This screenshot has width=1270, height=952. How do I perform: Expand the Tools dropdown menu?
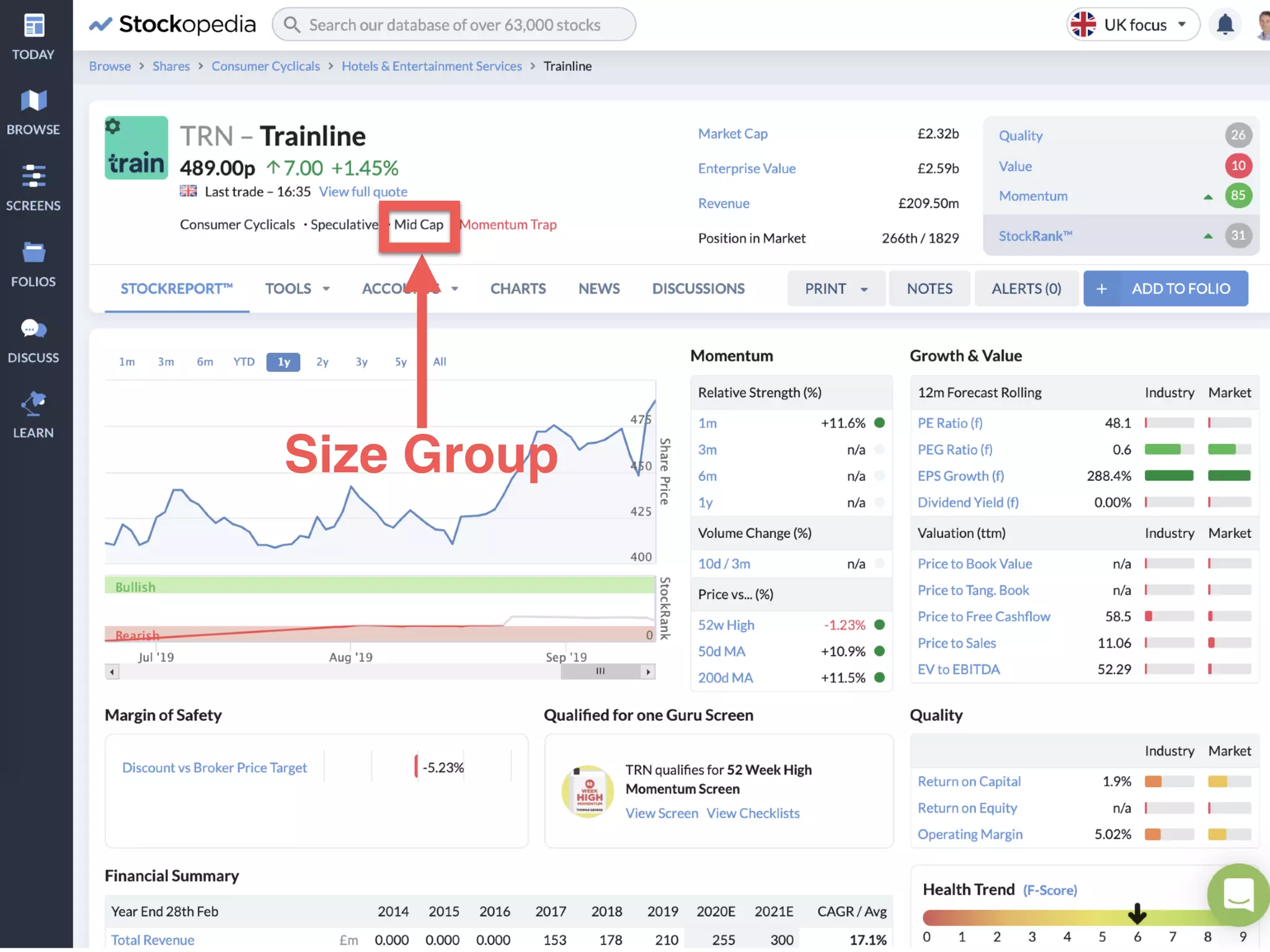click(297, 289)
